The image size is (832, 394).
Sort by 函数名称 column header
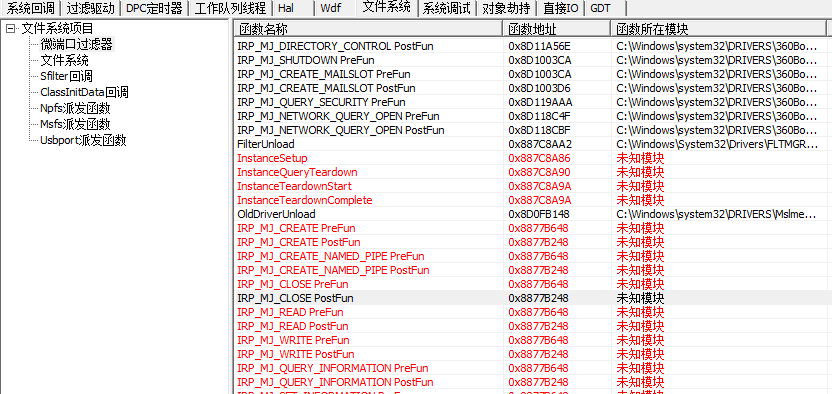tap(368, 29)
